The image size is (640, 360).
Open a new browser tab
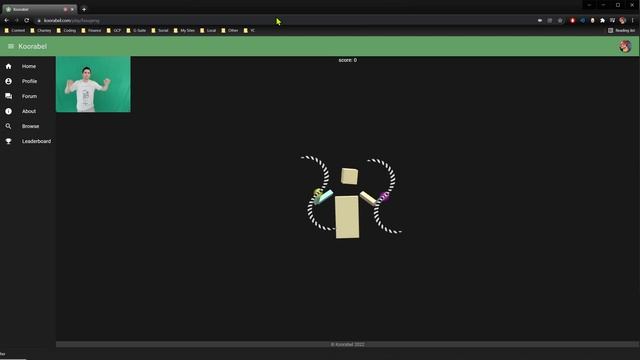click(84, 9)
